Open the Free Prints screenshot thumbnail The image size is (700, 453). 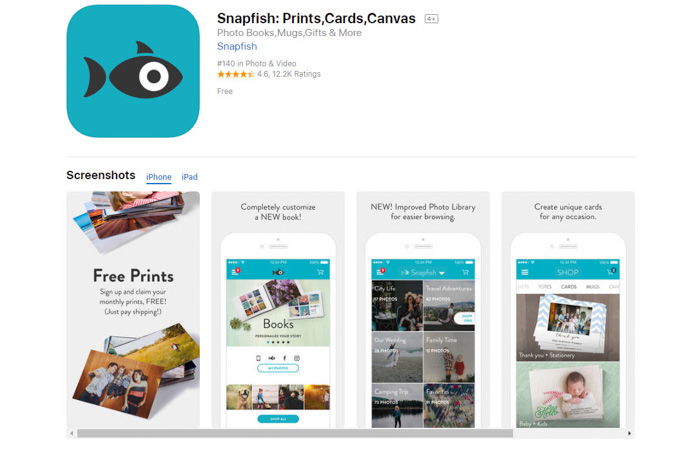coord(133,310)
